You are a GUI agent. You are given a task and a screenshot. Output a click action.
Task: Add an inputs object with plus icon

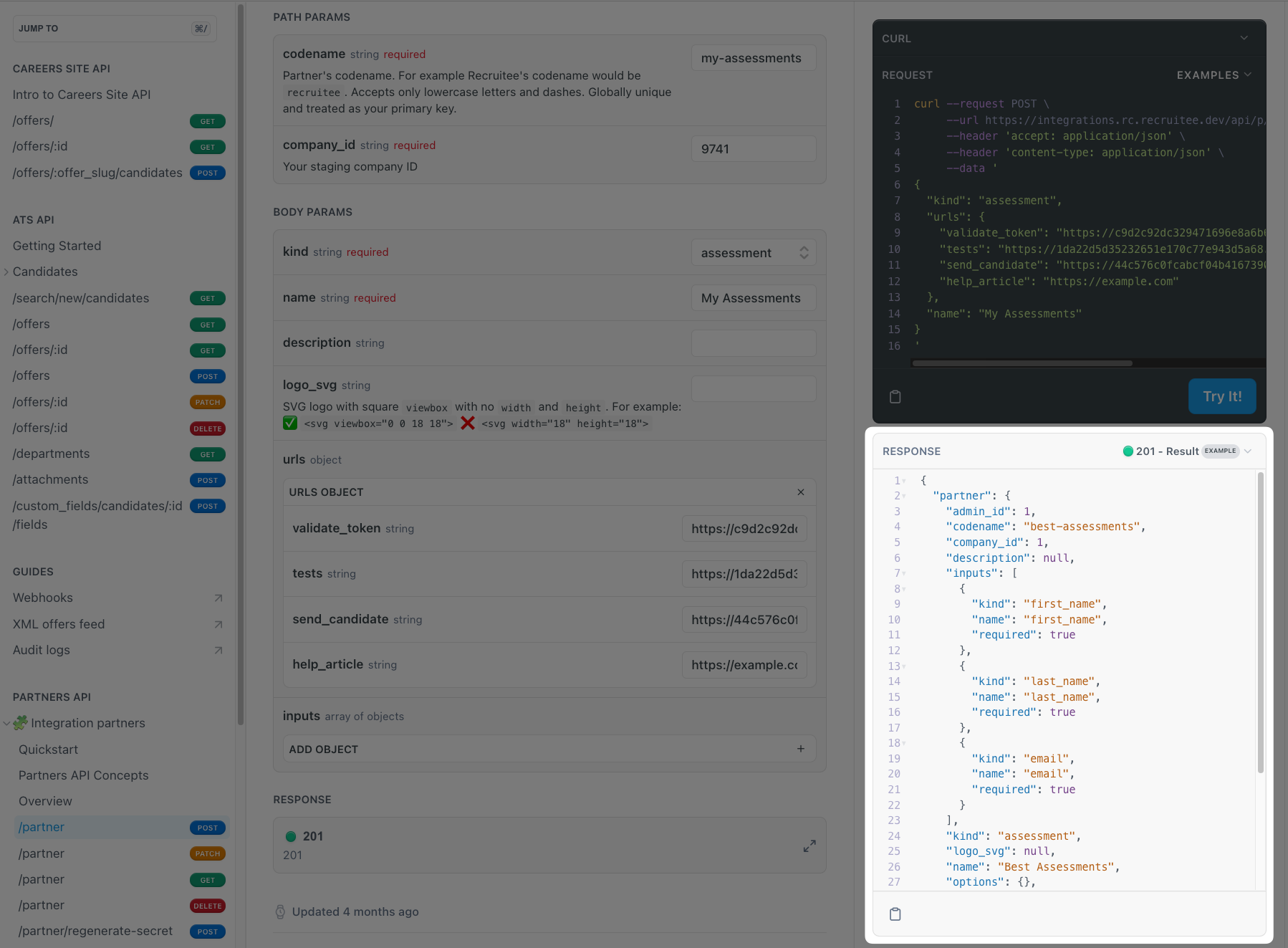[801, 749]
